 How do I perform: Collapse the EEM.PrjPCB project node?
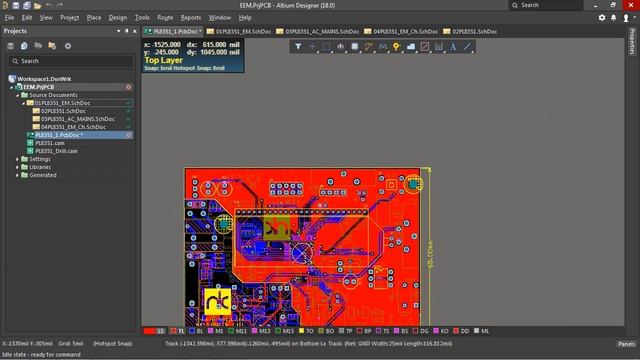[x=11, y=87]
